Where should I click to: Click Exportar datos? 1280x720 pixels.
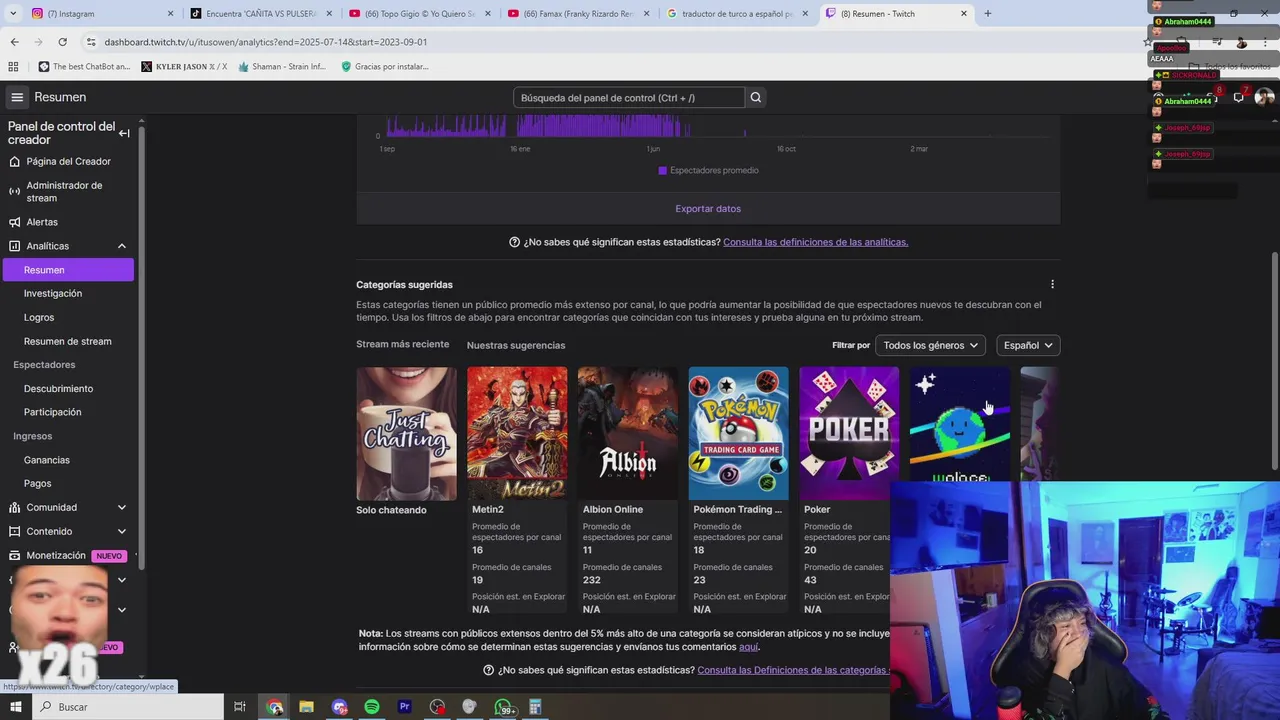pos(708,209)
